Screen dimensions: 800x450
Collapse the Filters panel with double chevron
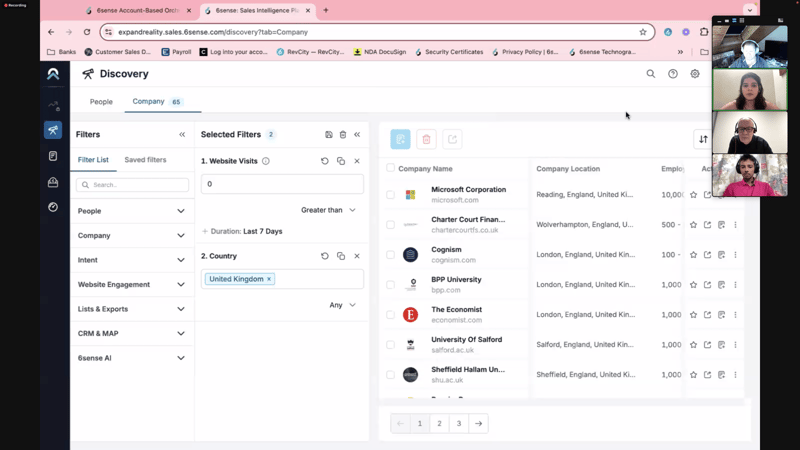(182, 135)
